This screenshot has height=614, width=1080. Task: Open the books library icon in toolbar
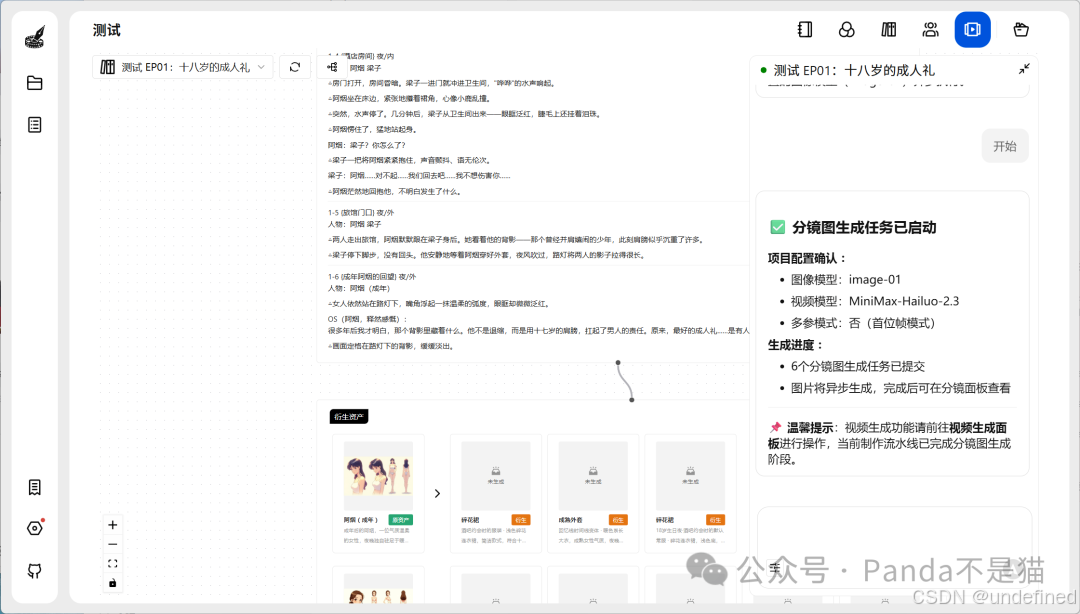(889, 30)
